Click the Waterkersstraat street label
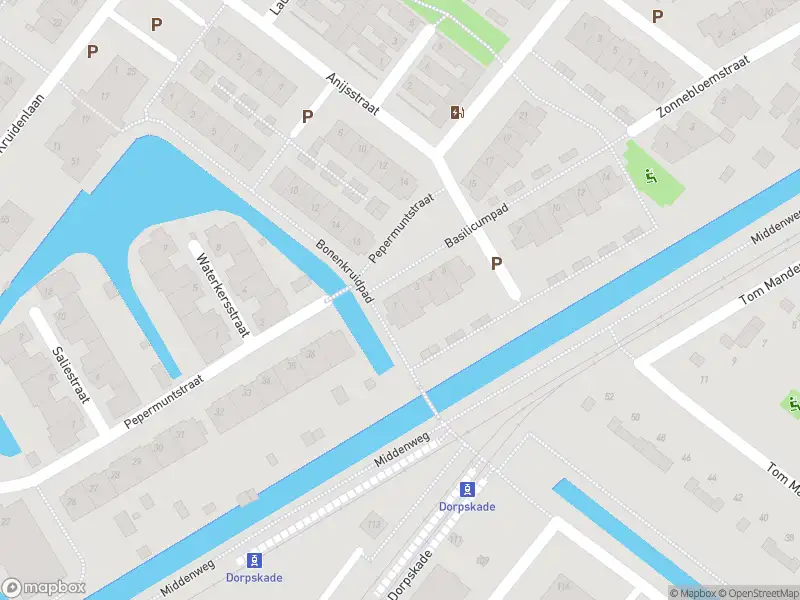The image size is (800, 600). 223,295
